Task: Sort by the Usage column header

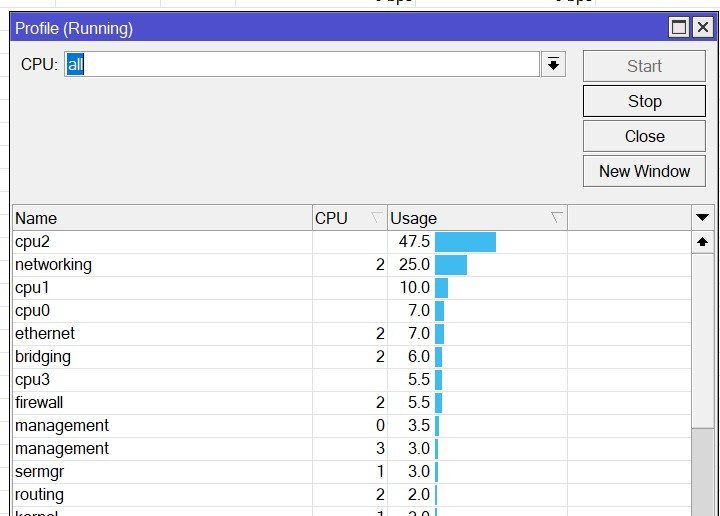Action: (x=478, y=218)
